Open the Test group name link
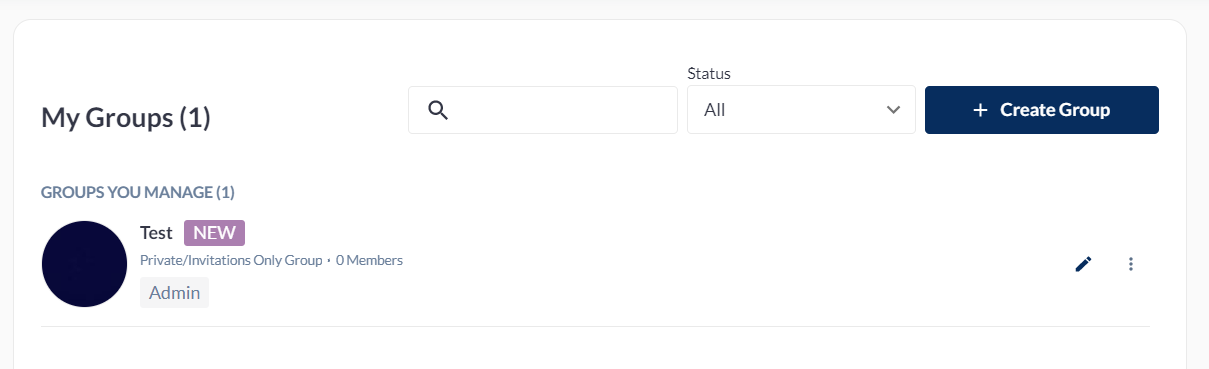The image size is (1209, 369). click(156, 233)
